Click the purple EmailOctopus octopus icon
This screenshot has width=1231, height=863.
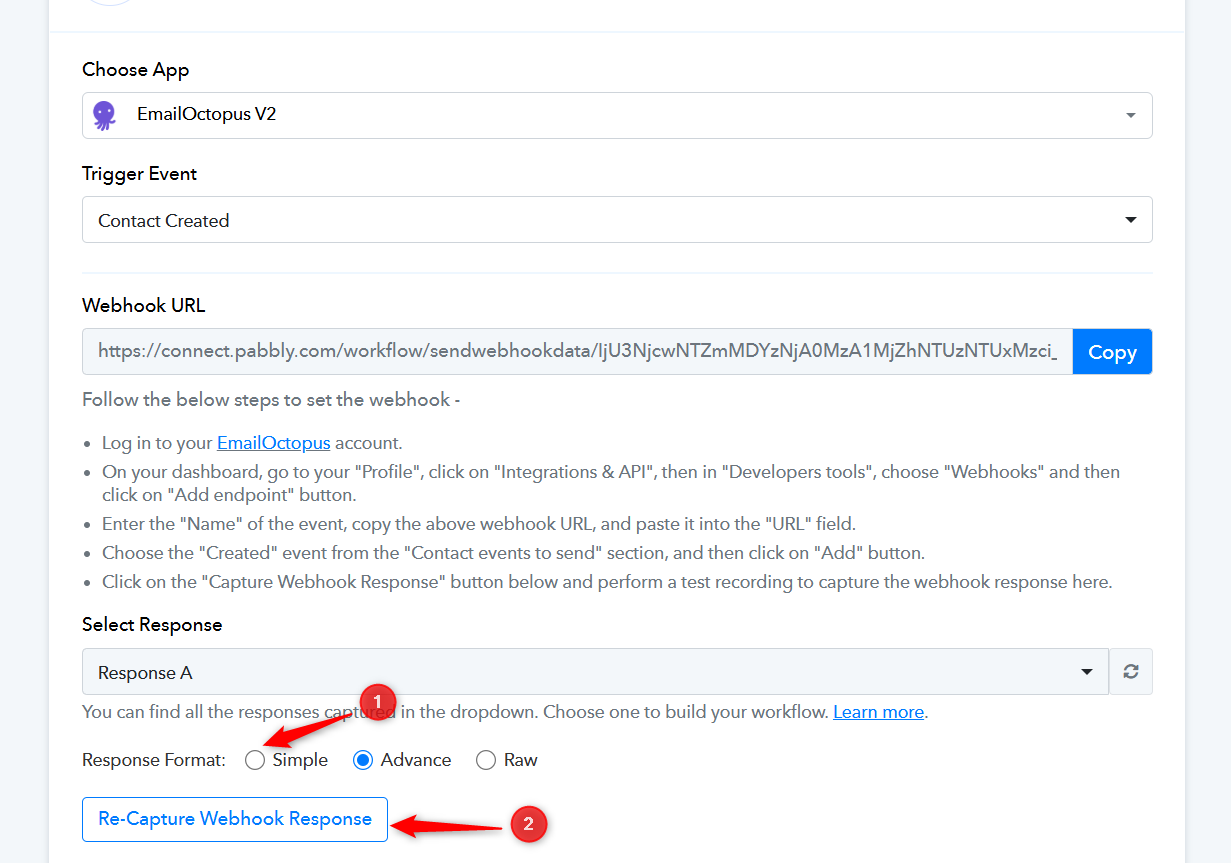coord(104,115)
